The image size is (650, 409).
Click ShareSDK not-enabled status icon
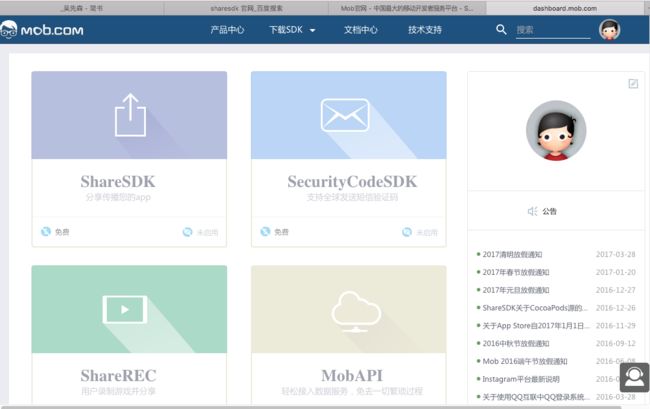click(187, 232)
